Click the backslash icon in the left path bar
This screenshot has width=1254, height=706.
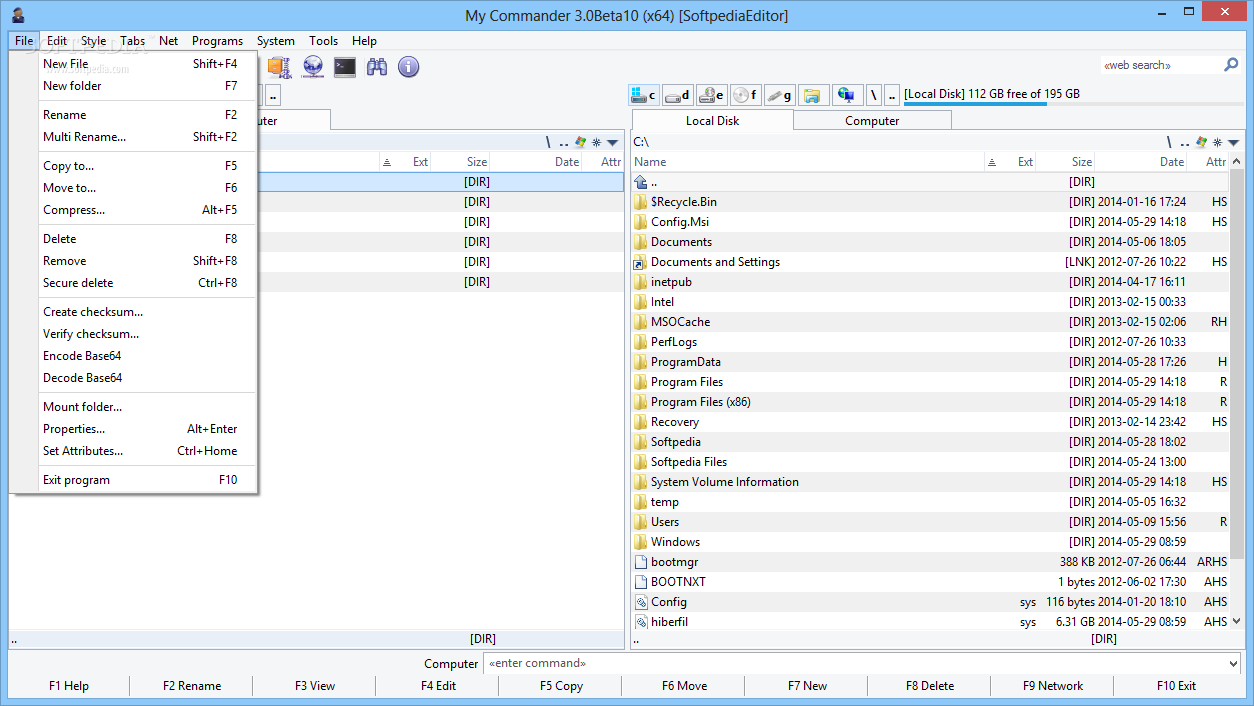(548, 142)
